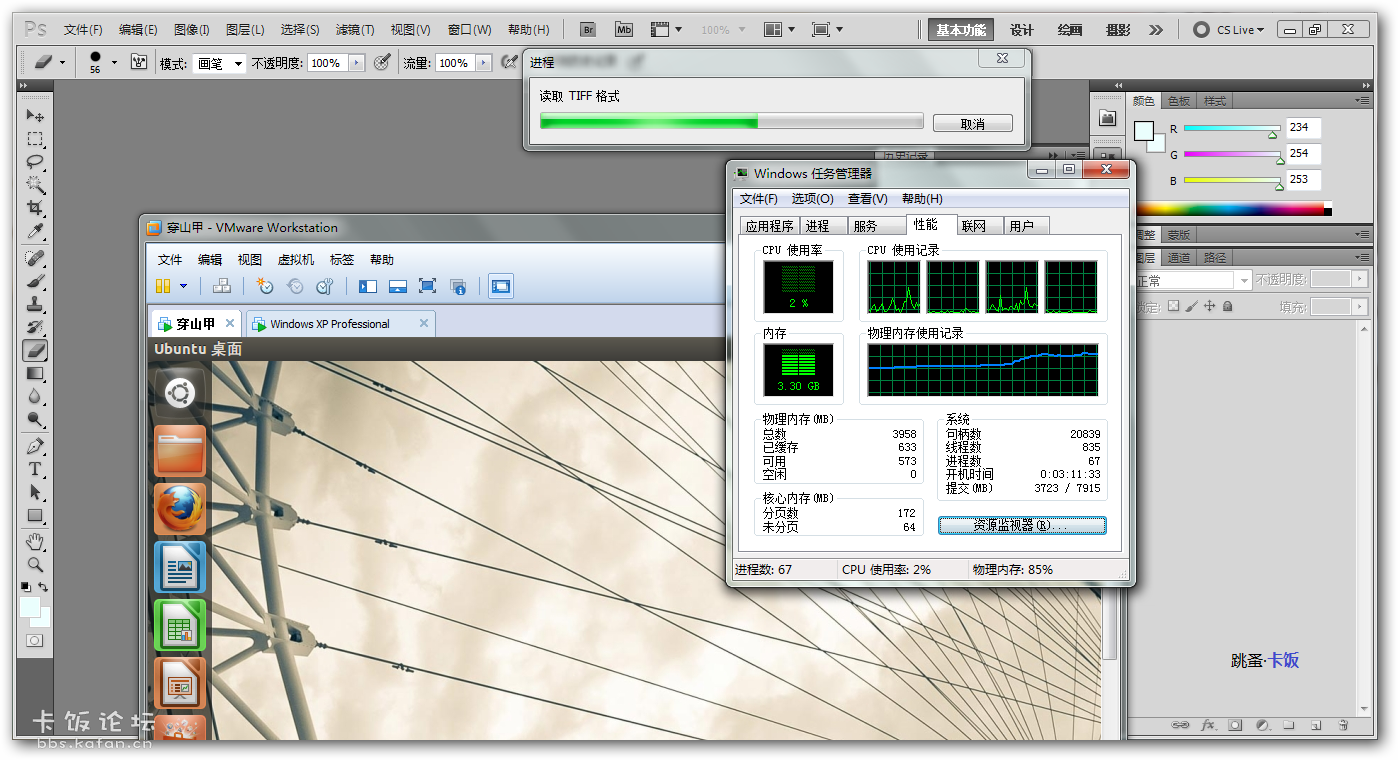Open the opacity slider popup arrow
The image size is (1398, 760).
[x=357, y=63]
